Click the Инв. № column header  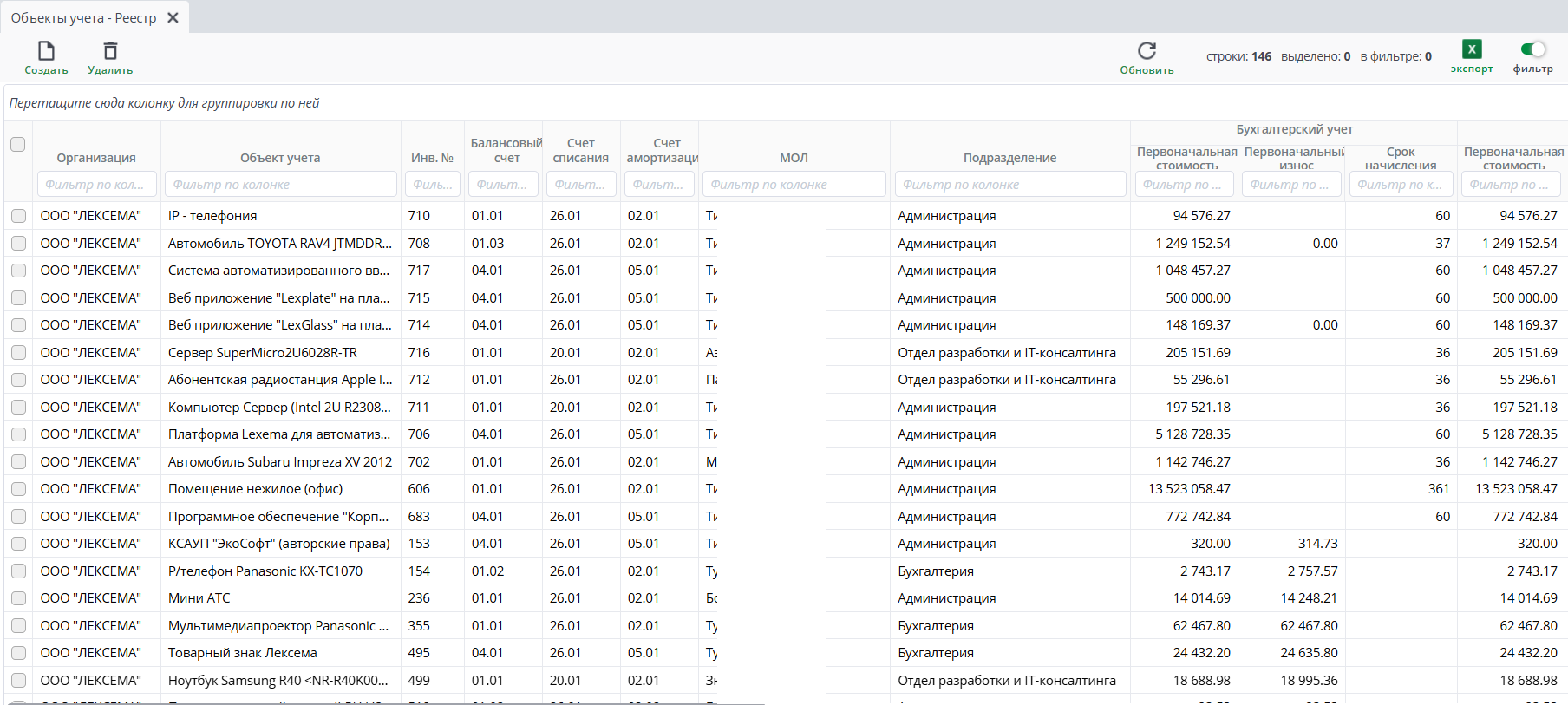pos(432,158)
